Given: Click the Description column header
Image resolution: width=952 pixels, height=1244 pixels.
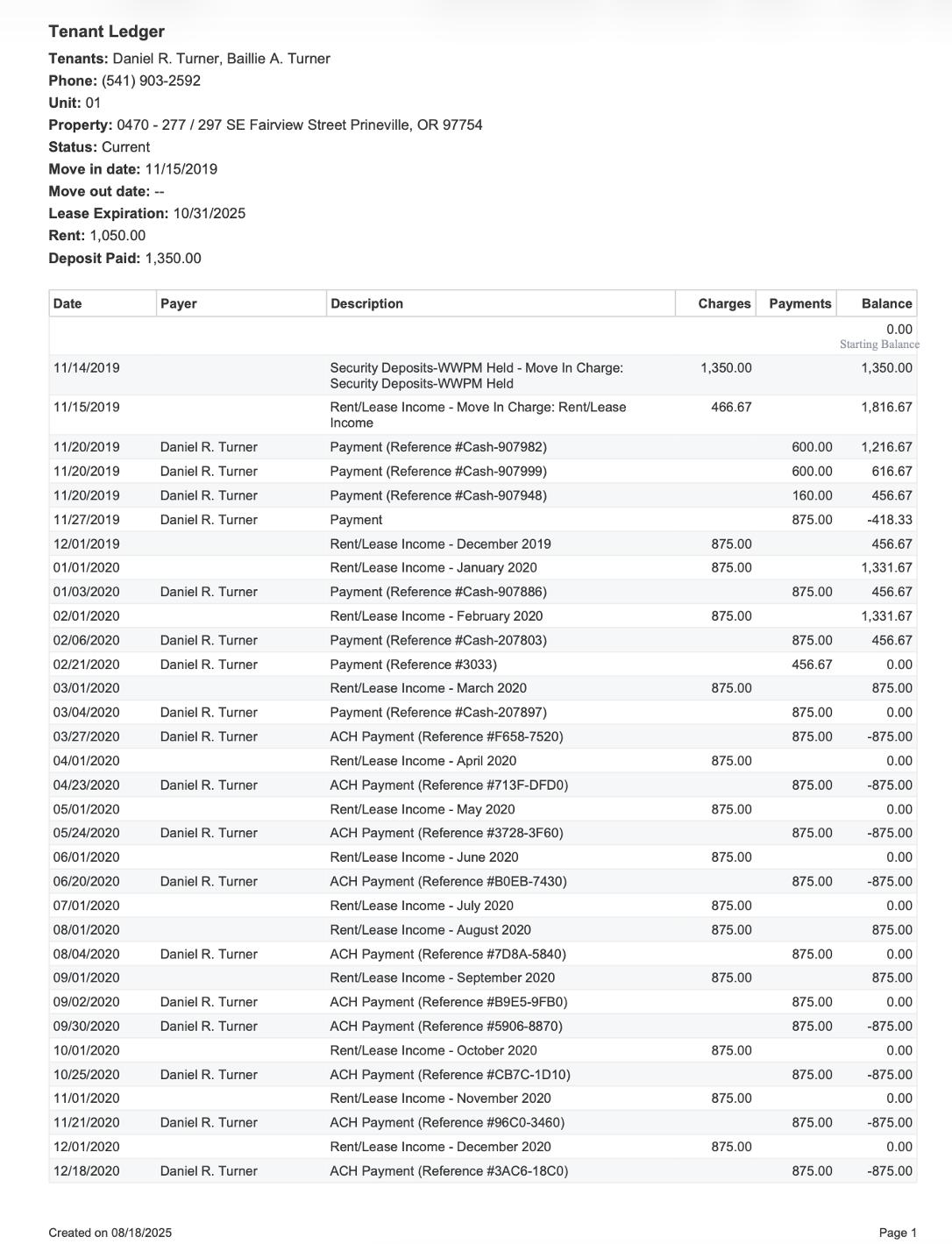Looking at the screenshot, I should (366, 303).
